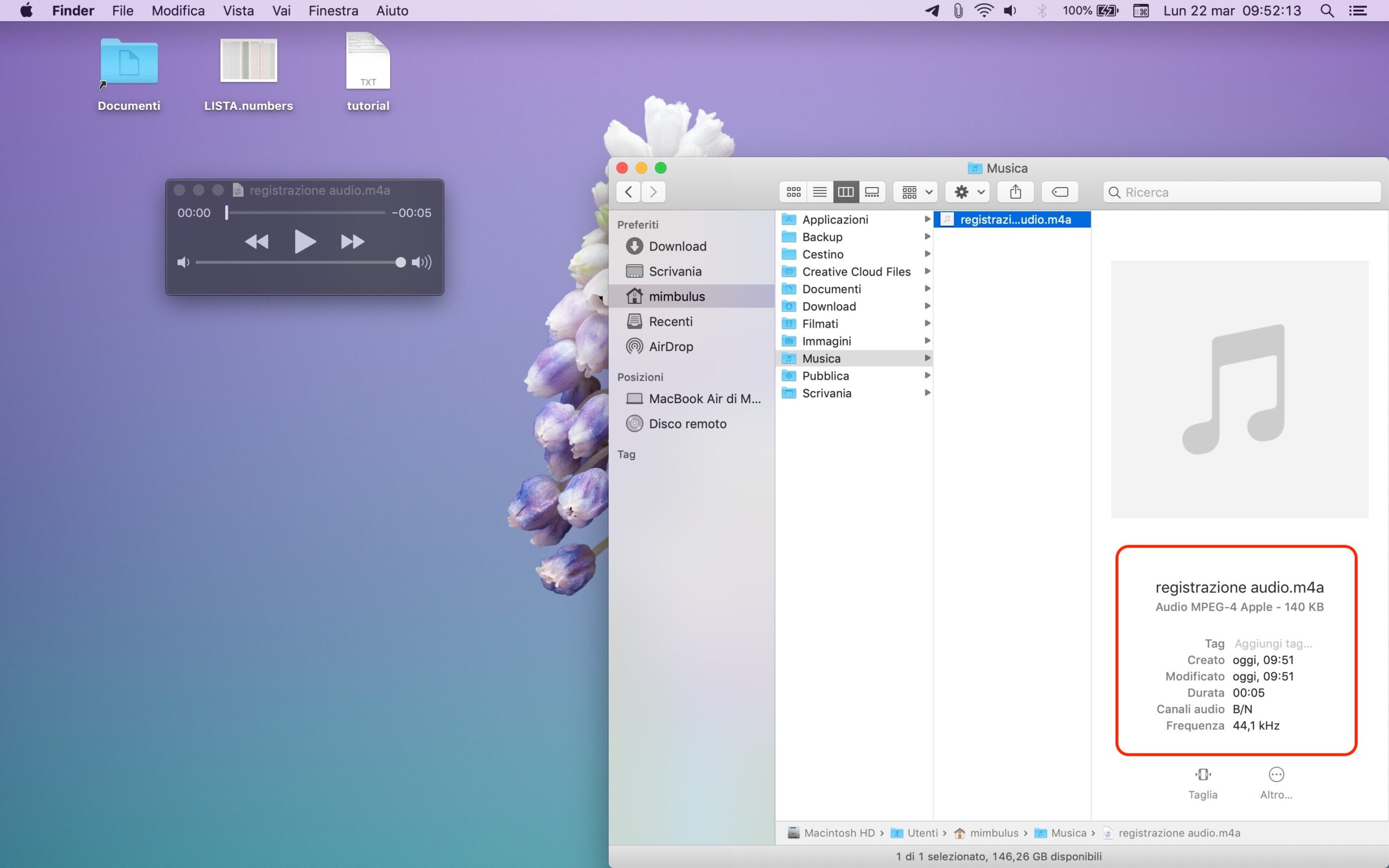Open the Vista menu

coord(238,11)
